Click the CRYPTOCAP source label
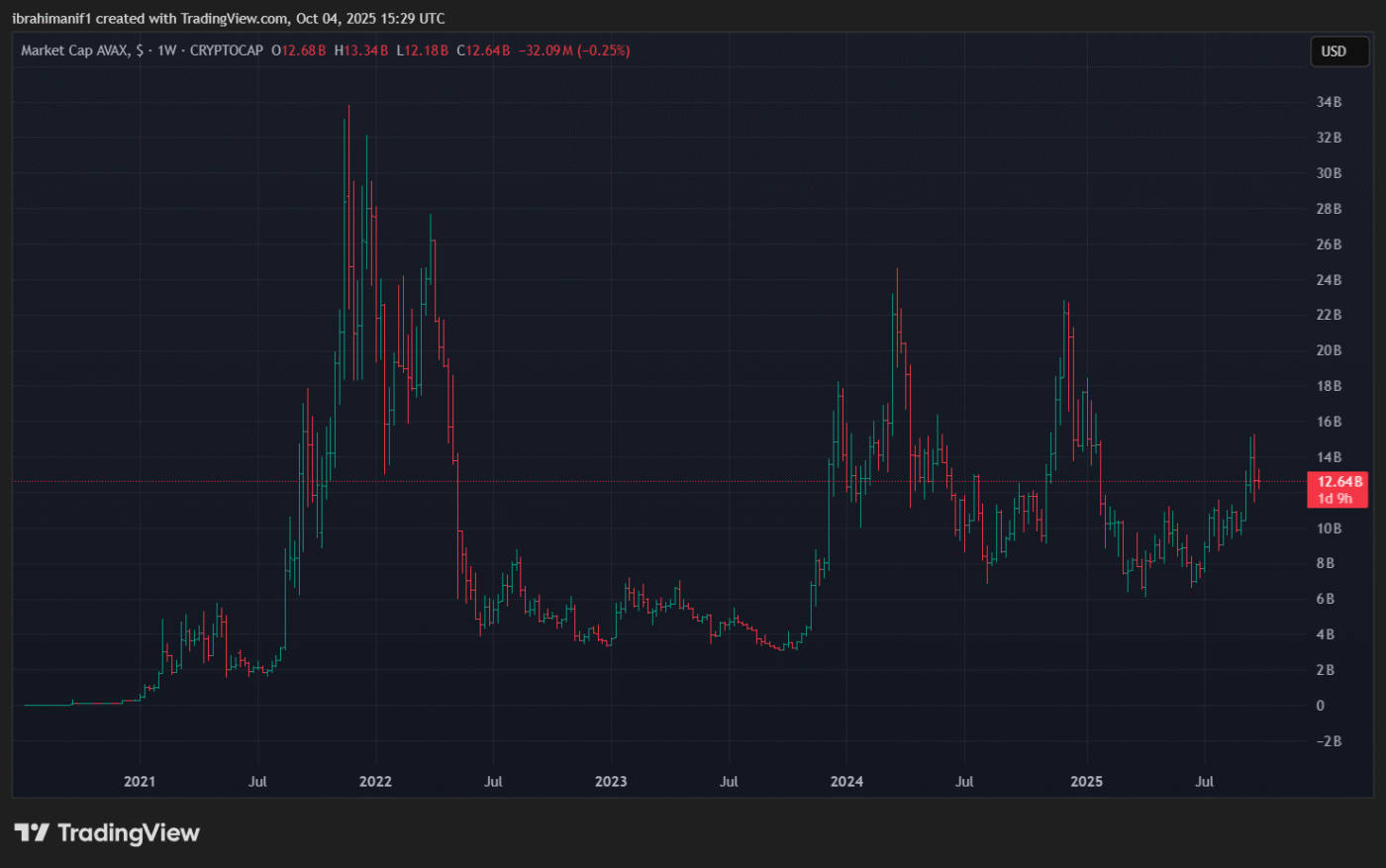 point(226,50)
